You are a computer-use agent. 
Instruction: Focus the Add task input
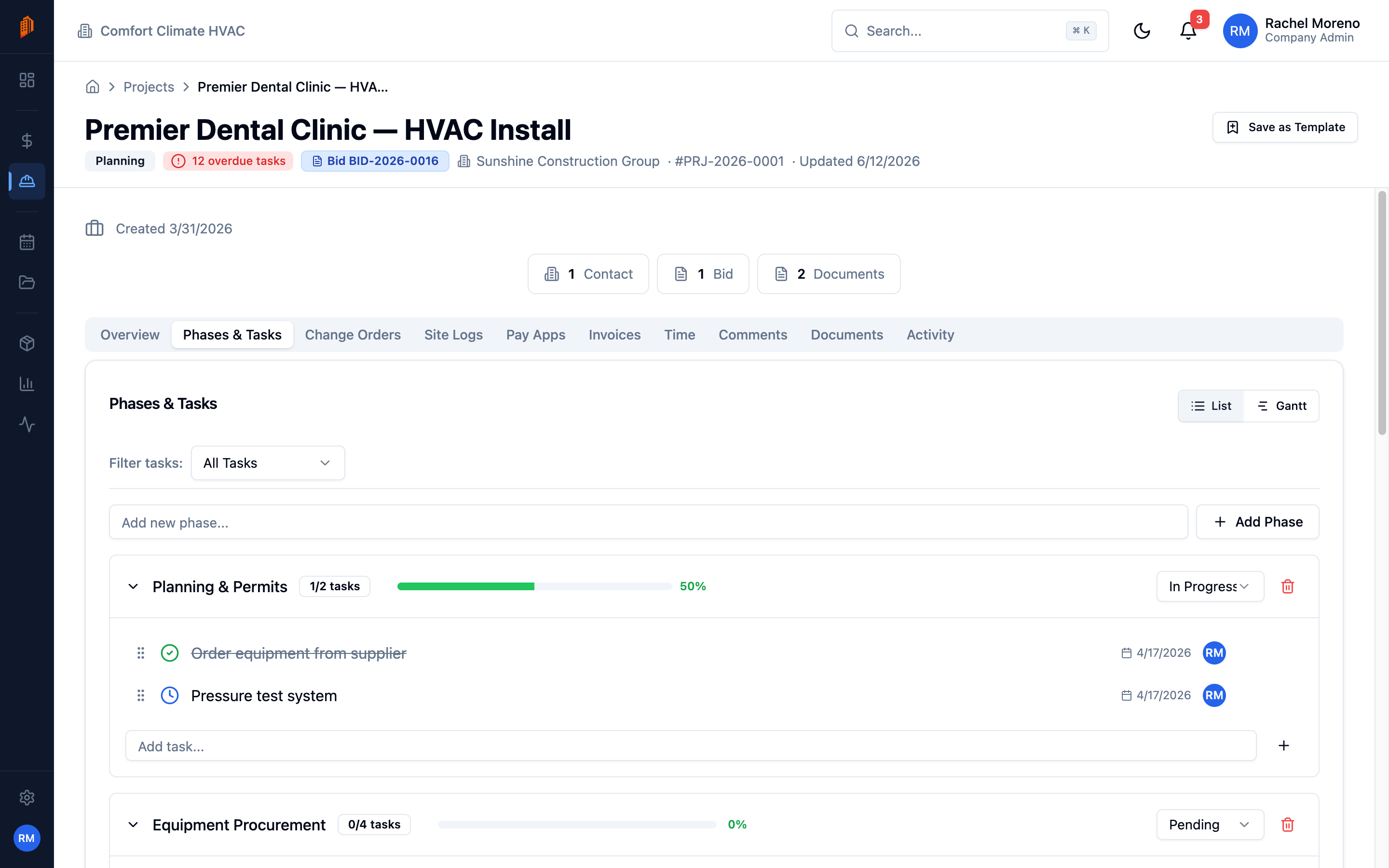tap(691, 746)
